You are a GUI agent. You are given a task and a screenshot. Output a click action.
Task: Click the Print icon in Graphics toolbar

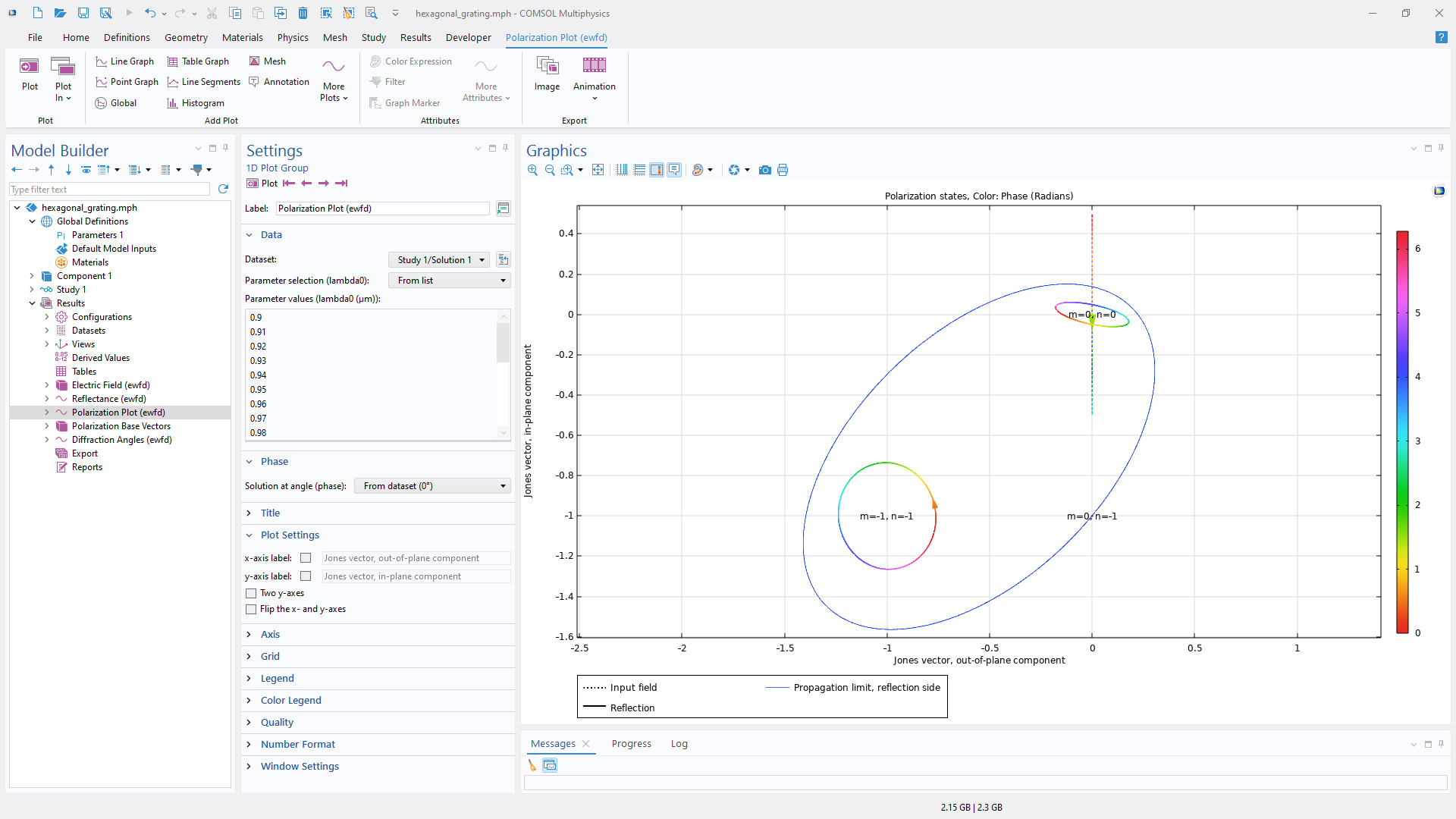coord(783,170)
